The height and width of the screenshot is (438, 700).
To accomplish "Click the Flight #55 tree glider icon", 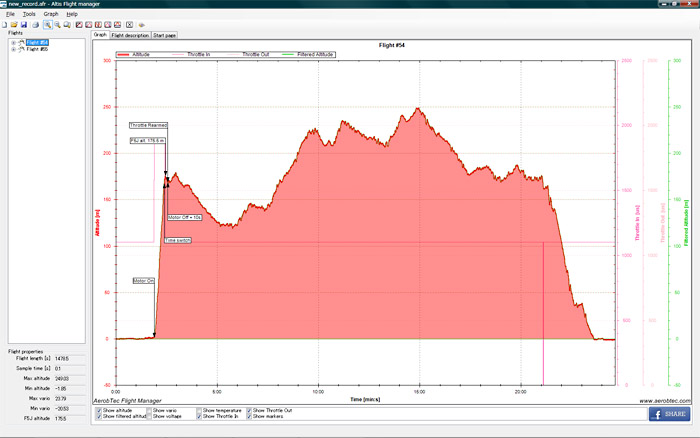I will (21, 49).
